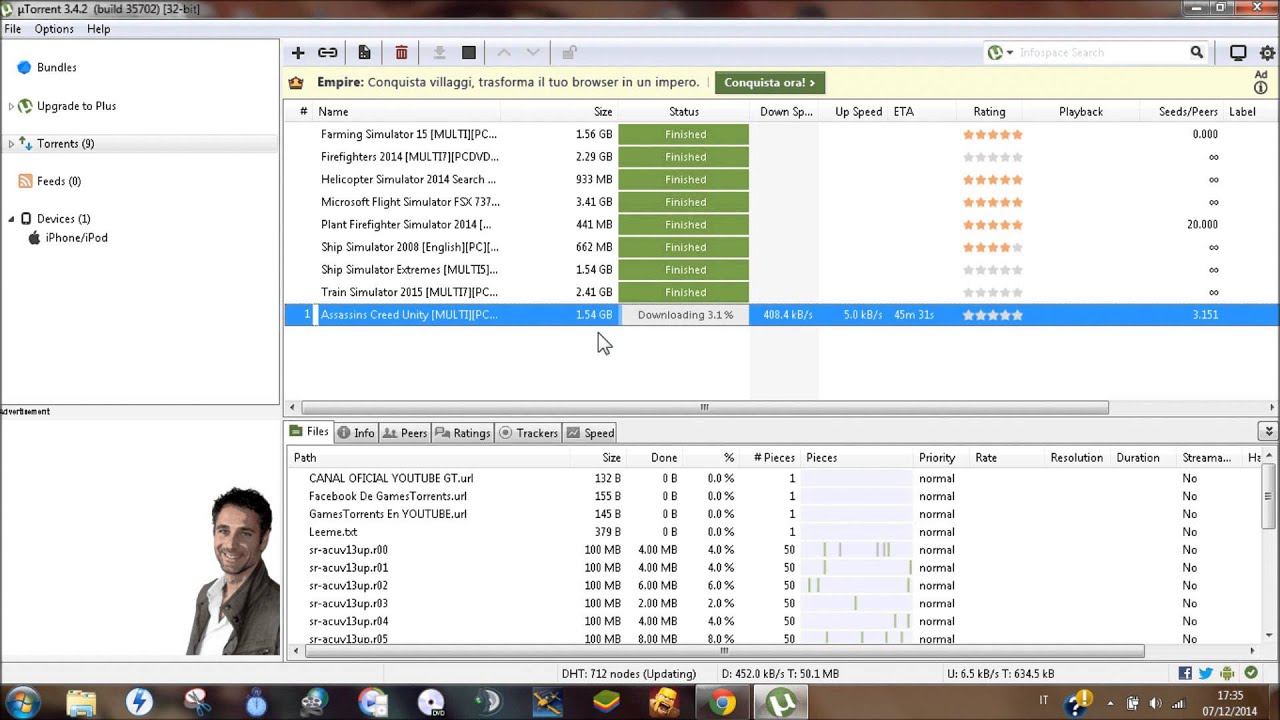This screenshot has height=720, width=1280.
Task: Click torrent list horizontal scrollbar
Action: point(704,407)
